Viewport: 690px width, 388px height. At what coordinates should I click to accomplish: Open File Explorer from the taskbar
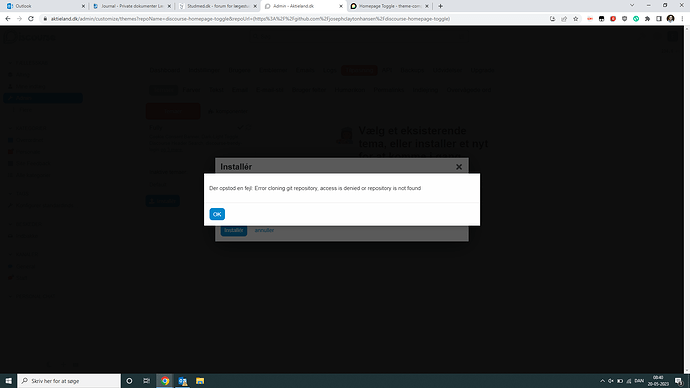[200, 381]
